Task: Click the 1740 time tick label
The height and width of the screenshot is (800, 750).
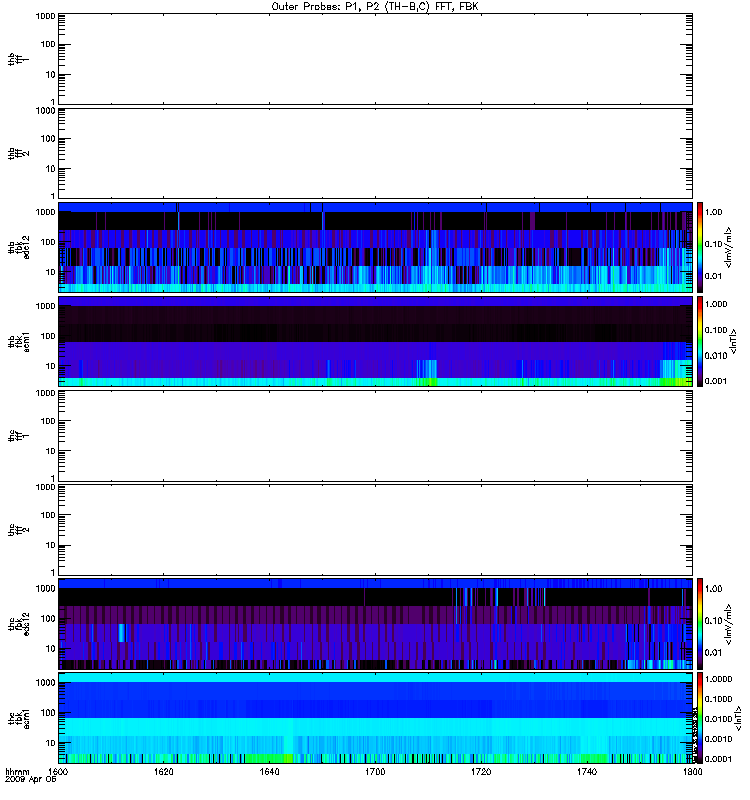Action: (587, 772)
